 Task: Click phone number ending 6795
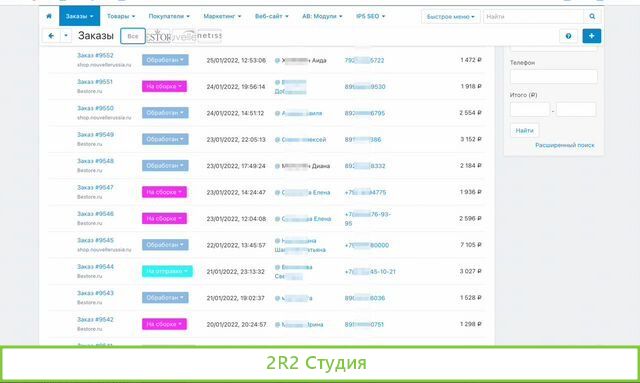click(364, 113)
